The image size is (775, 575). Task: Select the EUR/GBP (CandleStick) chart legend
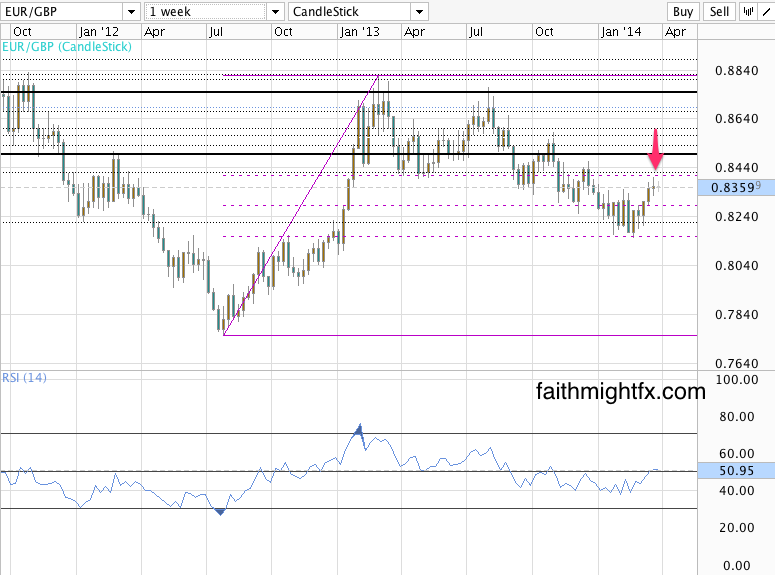[x=67, y=47]
